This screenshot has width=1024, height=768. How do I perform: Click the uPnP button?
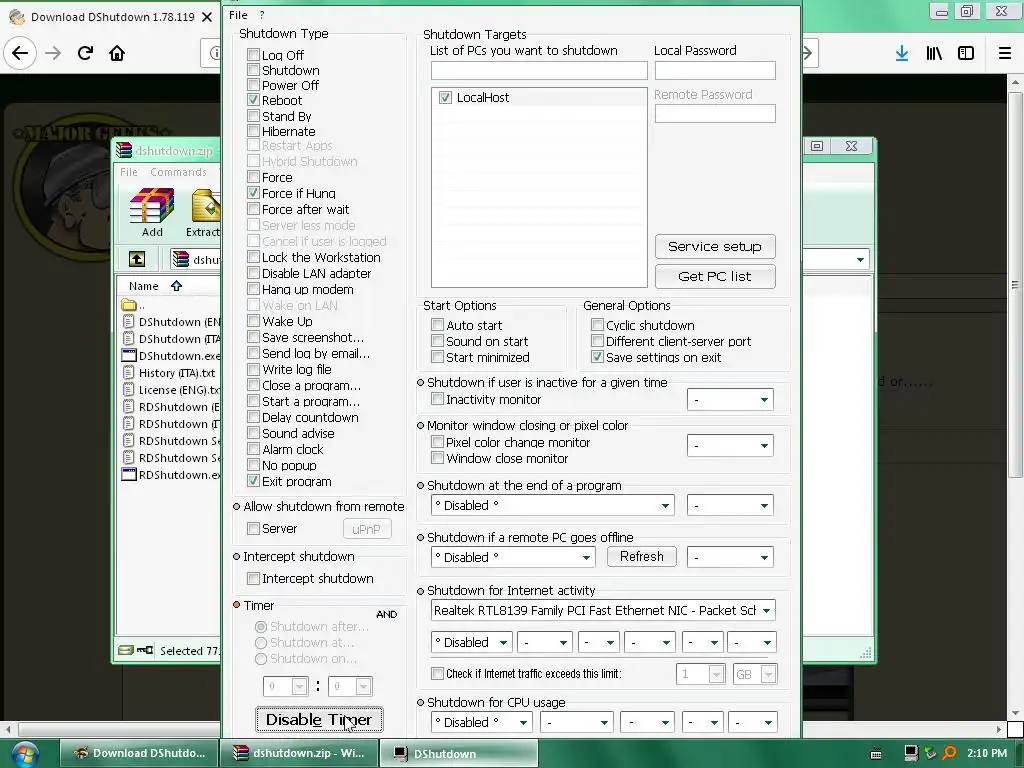click(x=366, y=529)
